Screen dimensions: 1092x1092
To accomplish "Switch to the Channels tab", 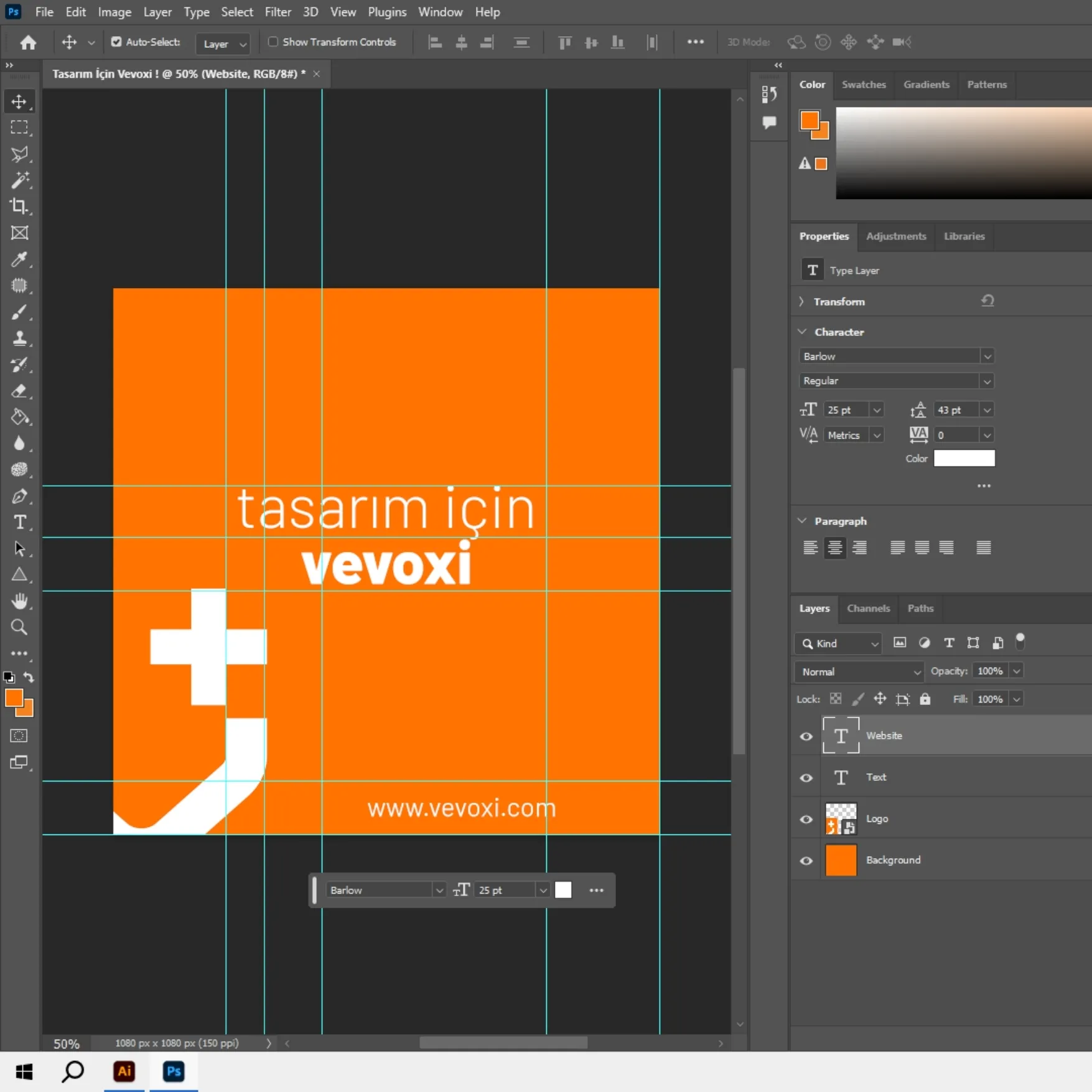I will click(868, 609).
